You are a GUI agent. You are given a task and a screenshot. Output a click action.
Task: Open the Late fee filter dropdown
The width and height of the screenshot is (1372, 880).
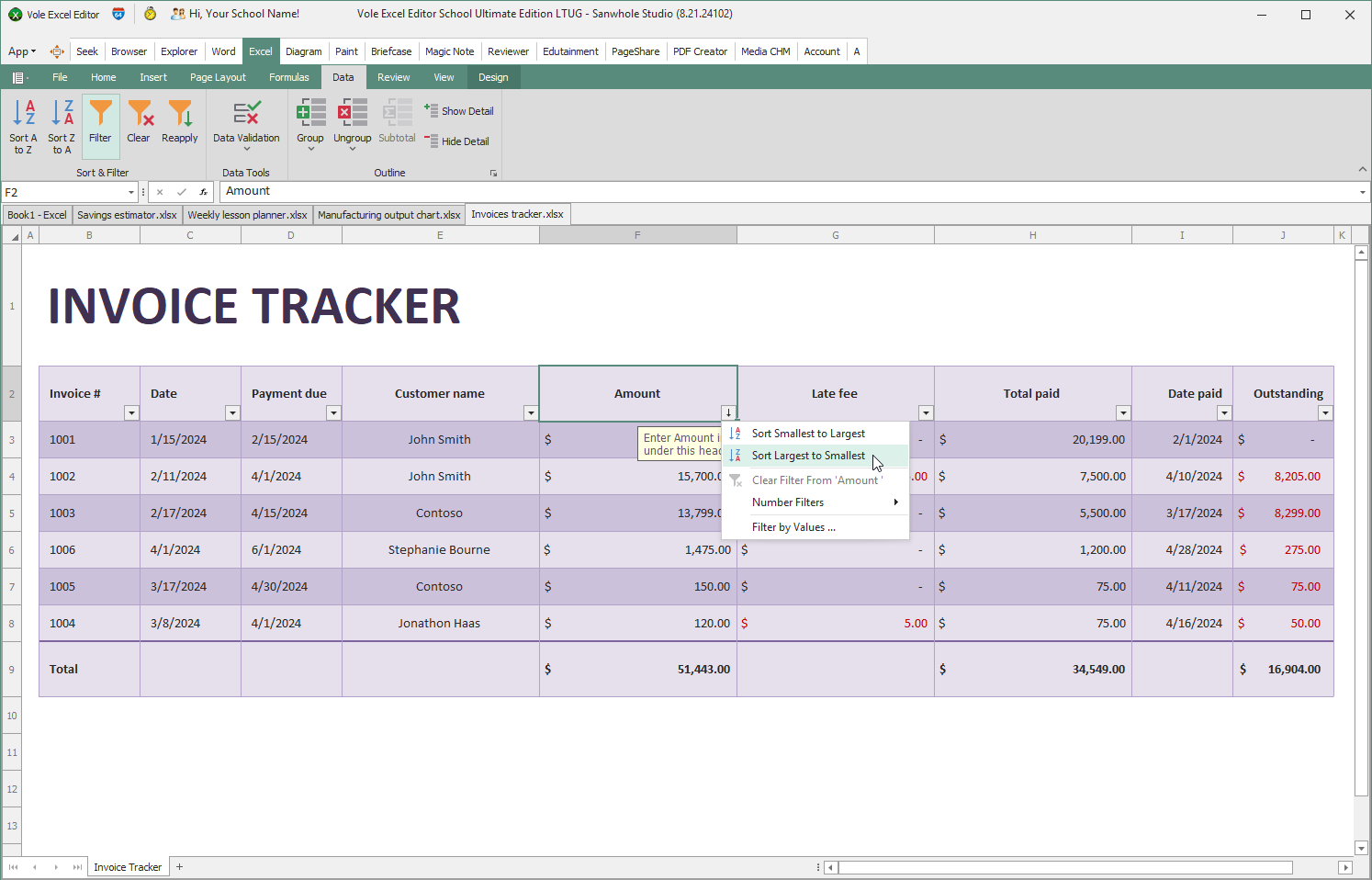tap(926, 413)
